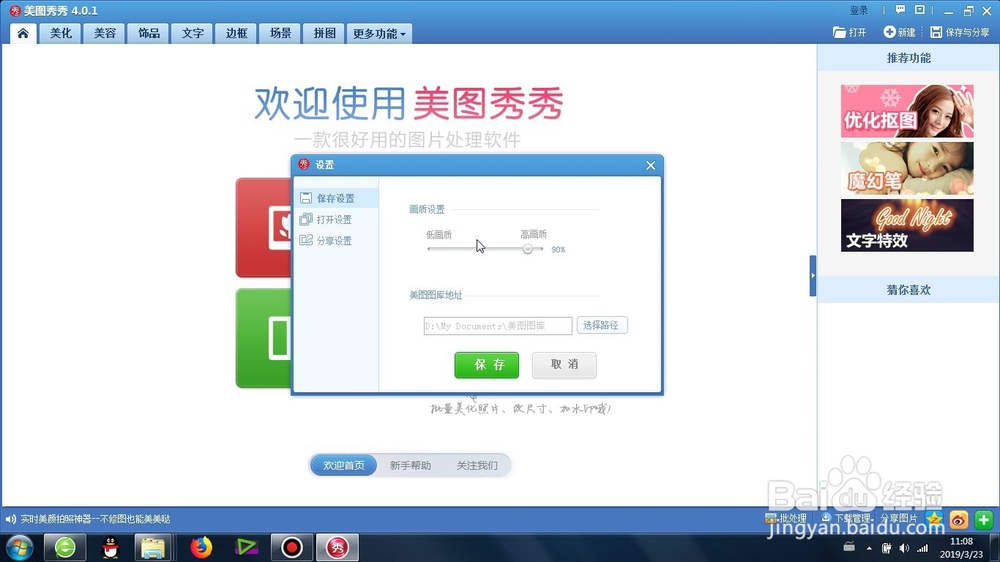
Task: Click the tray power plug icon
Action: 886,548
